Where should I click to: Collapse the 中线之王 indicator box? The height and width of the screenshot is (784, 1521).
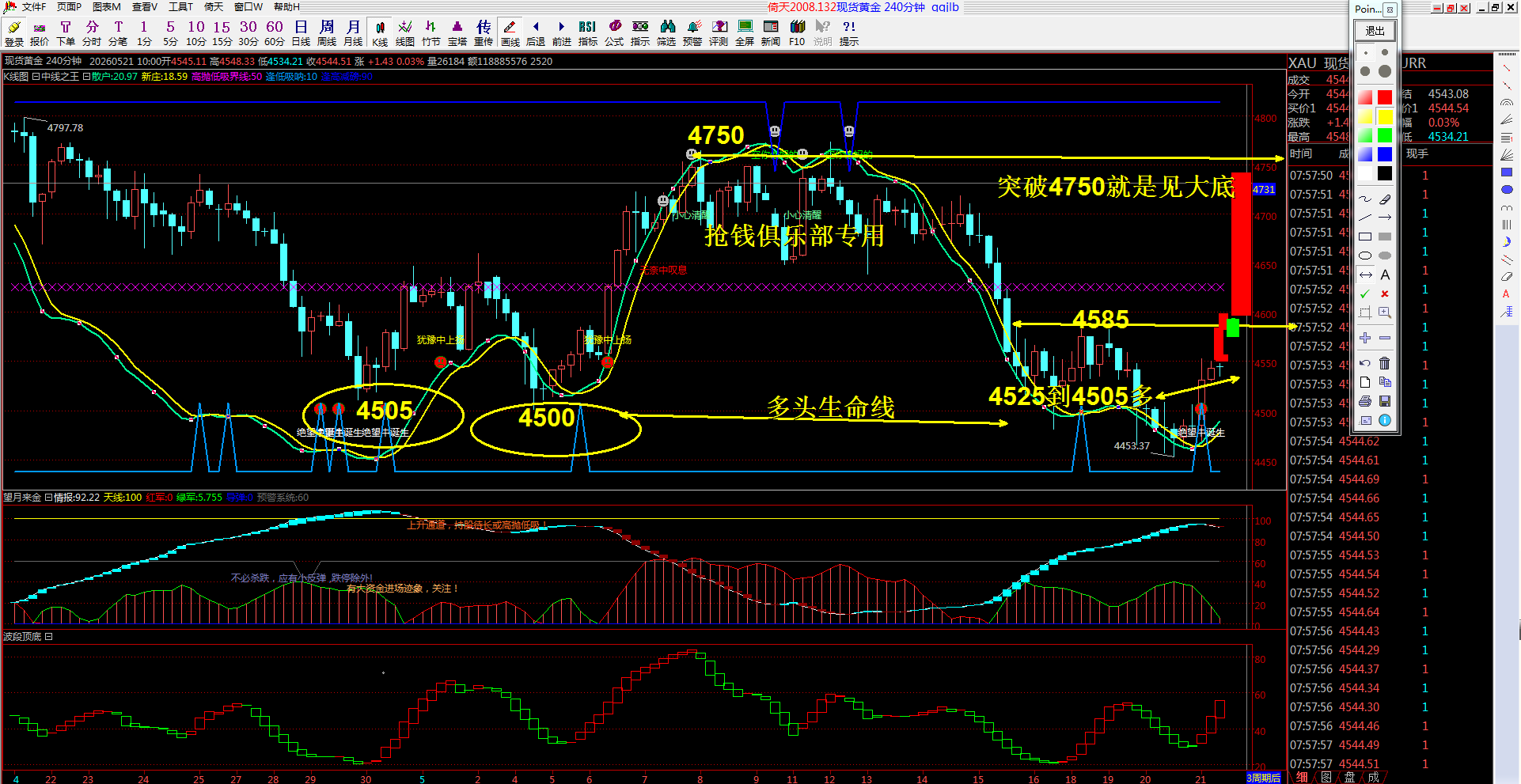pos(36,77)
